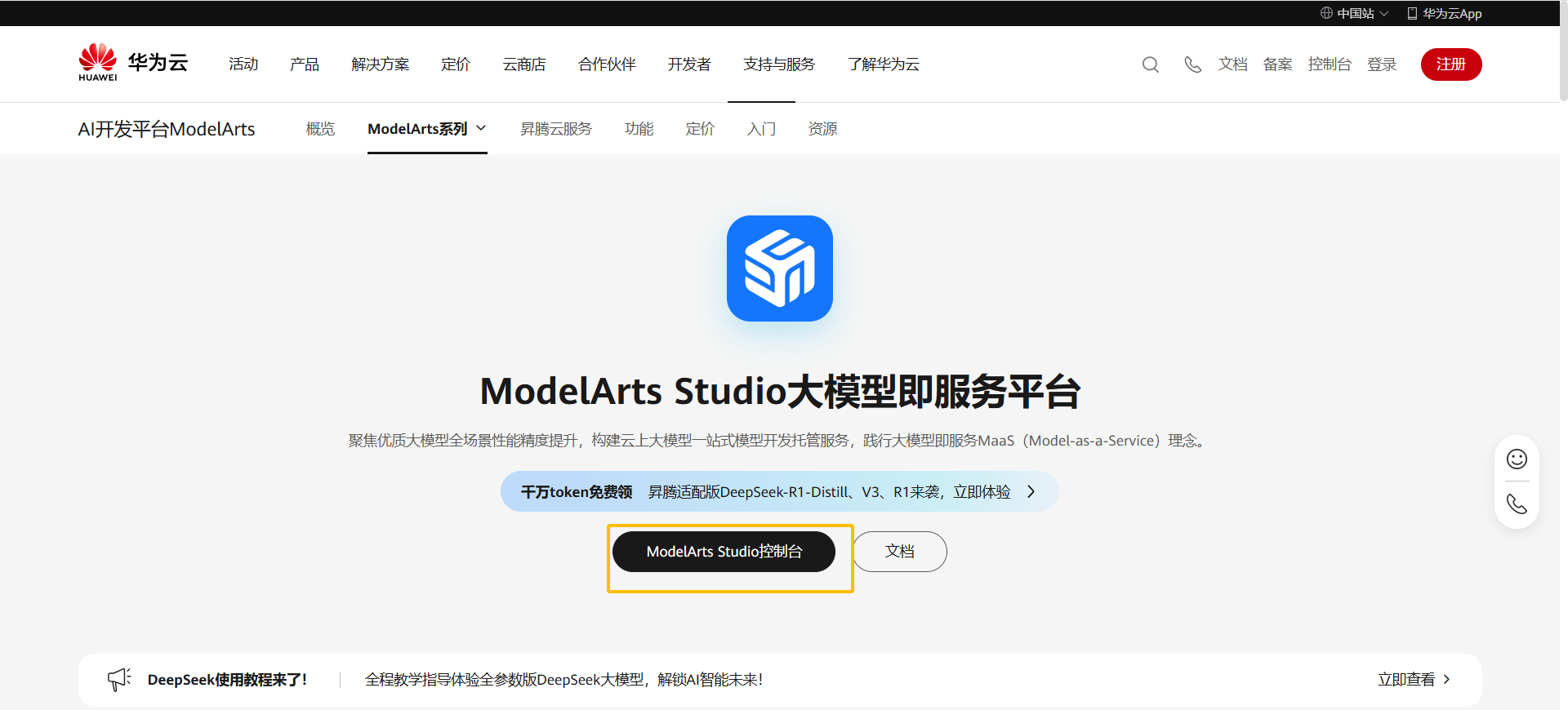Switch to the 资源 tab
Image resolution: width=1568 pixels, height=710 pixels.
click(x=822, y=129)
